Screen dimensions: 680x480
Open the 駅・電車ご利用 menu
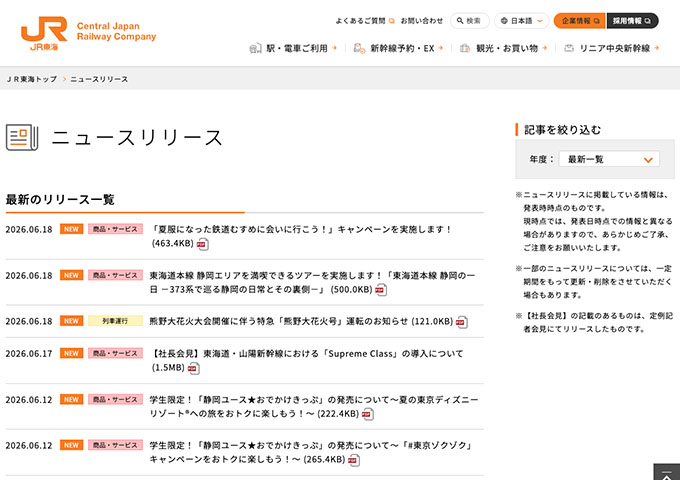pyautogui.click(x=293, y=49)
